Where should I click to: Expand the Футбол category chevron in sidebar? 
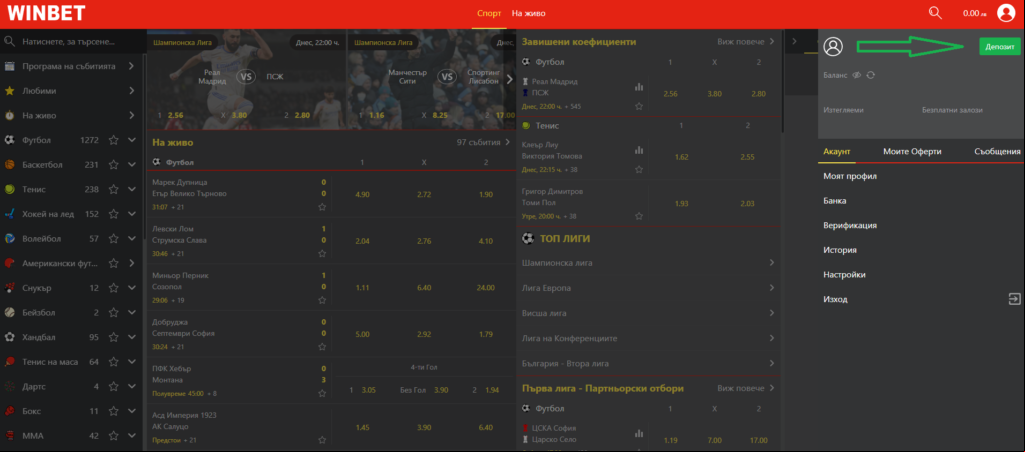[x=132, y=140]
